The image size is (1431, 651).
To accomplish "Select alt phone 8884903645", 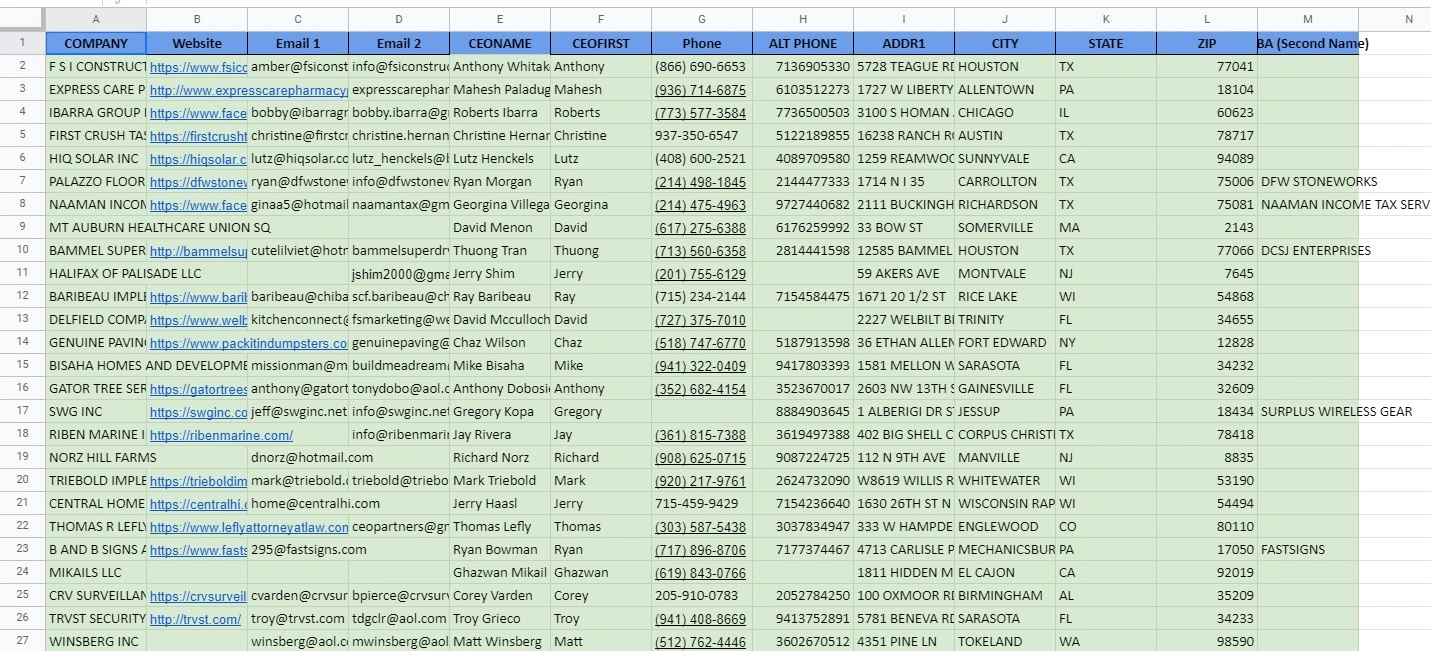I will click(x=803, y=412).
